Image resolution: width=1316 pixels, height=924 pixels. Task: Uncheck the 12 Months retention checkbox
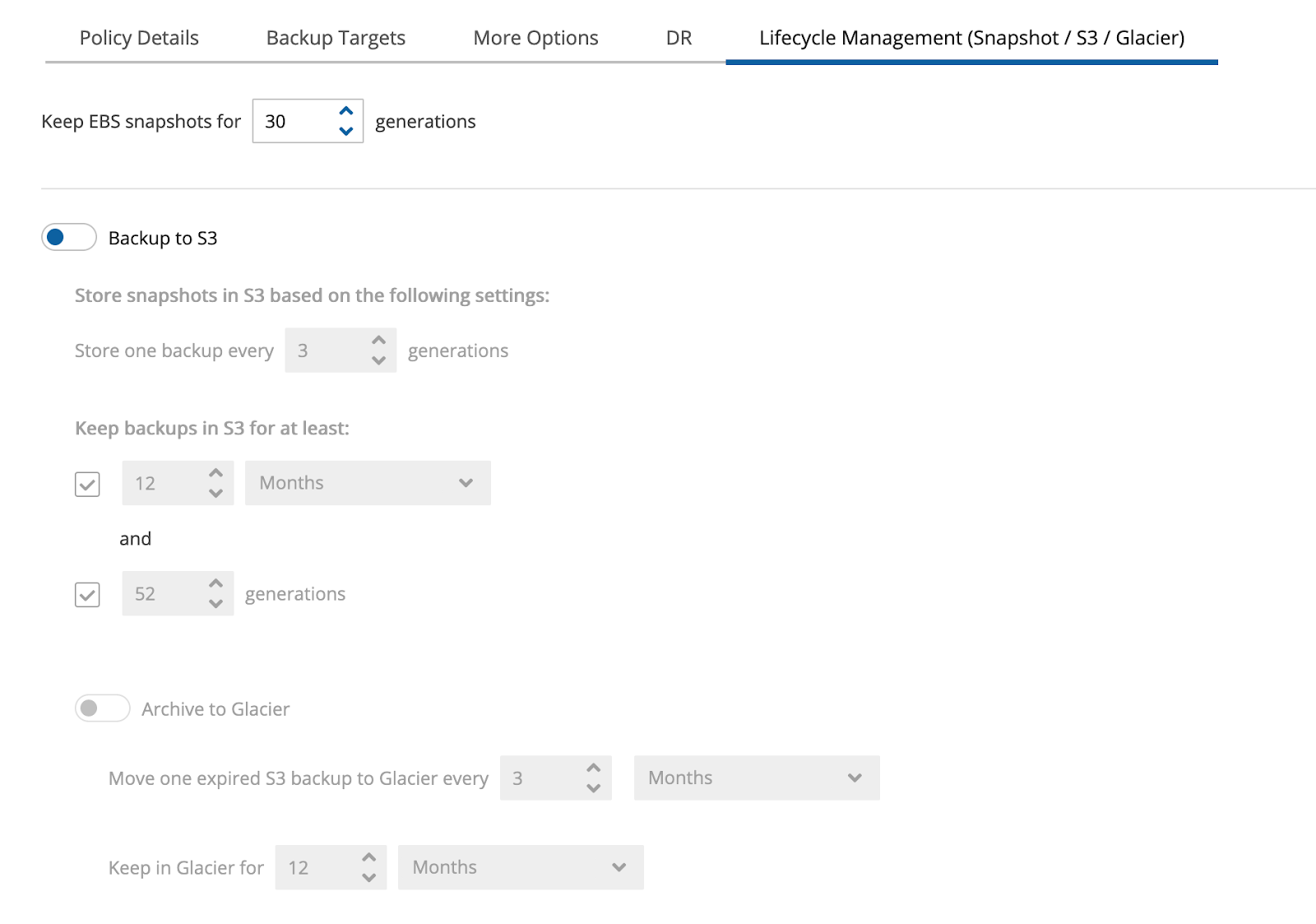tap(87, 484)
